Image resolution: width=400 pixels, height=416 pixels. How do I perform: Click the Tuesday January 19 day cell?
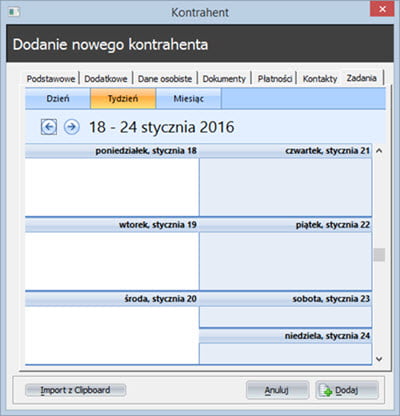coord(112,261)
